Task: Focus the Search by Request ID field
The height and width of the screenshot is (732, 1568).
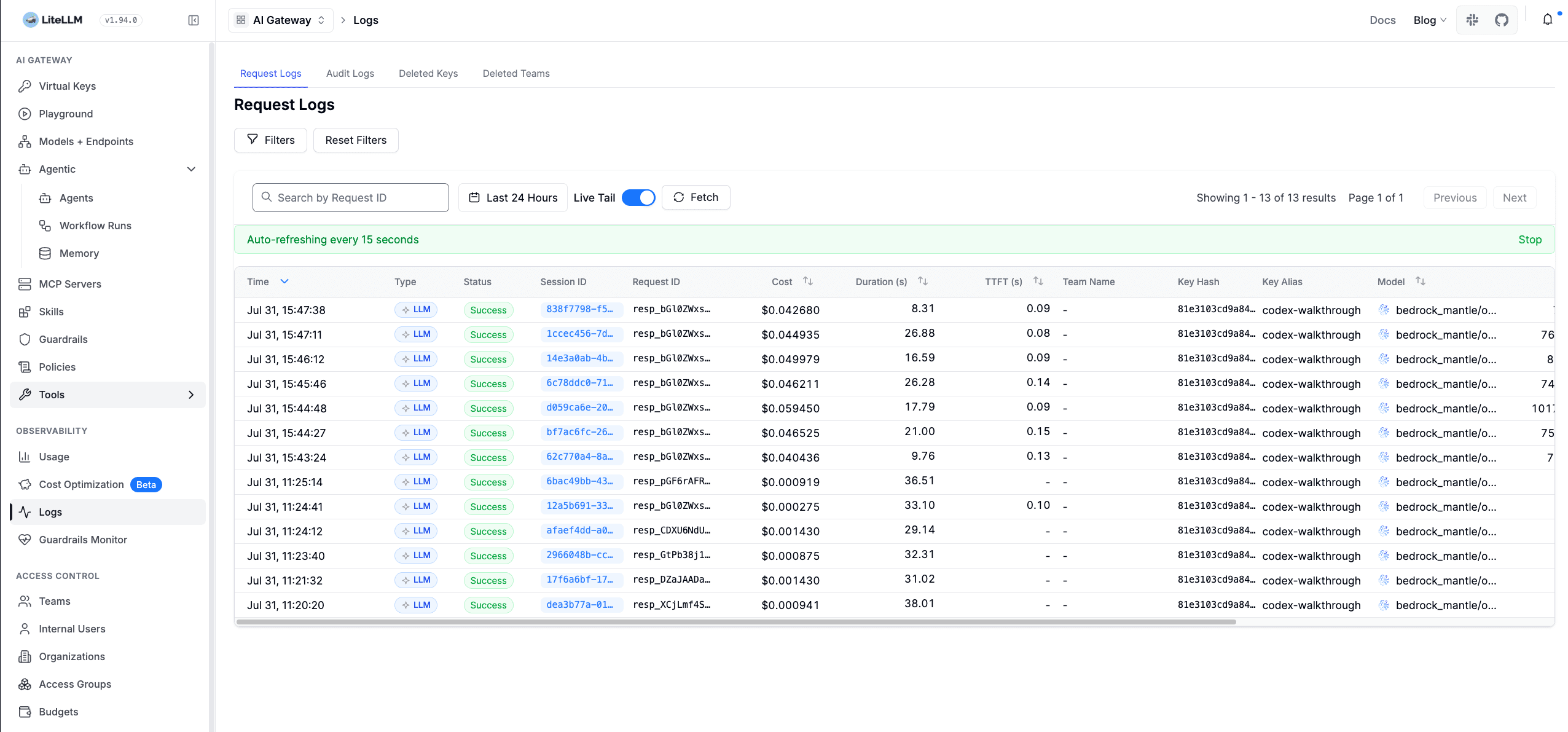Action: tap(351, 197)
